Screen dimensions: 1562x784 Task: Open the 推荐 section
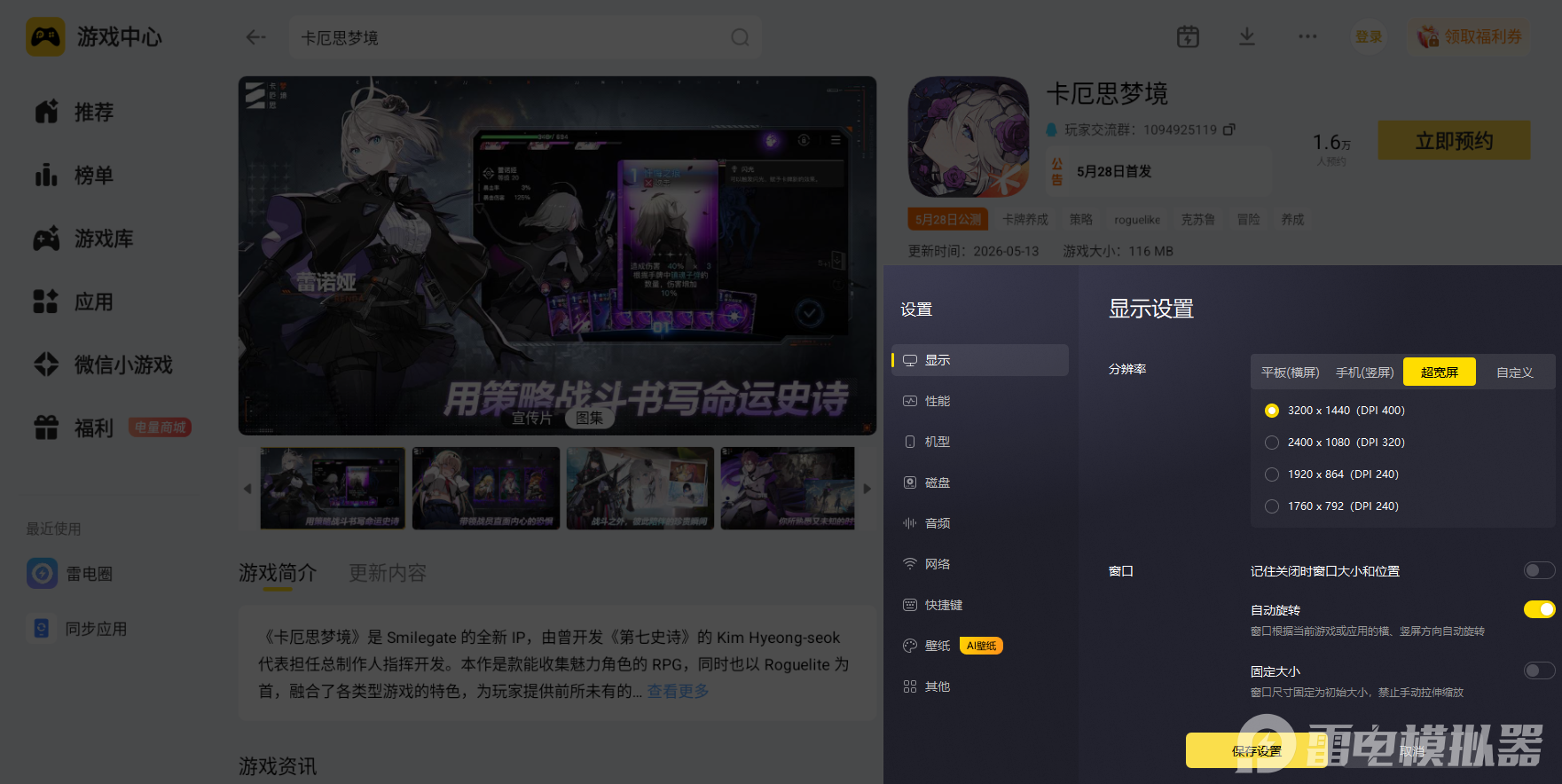(75, 112)
